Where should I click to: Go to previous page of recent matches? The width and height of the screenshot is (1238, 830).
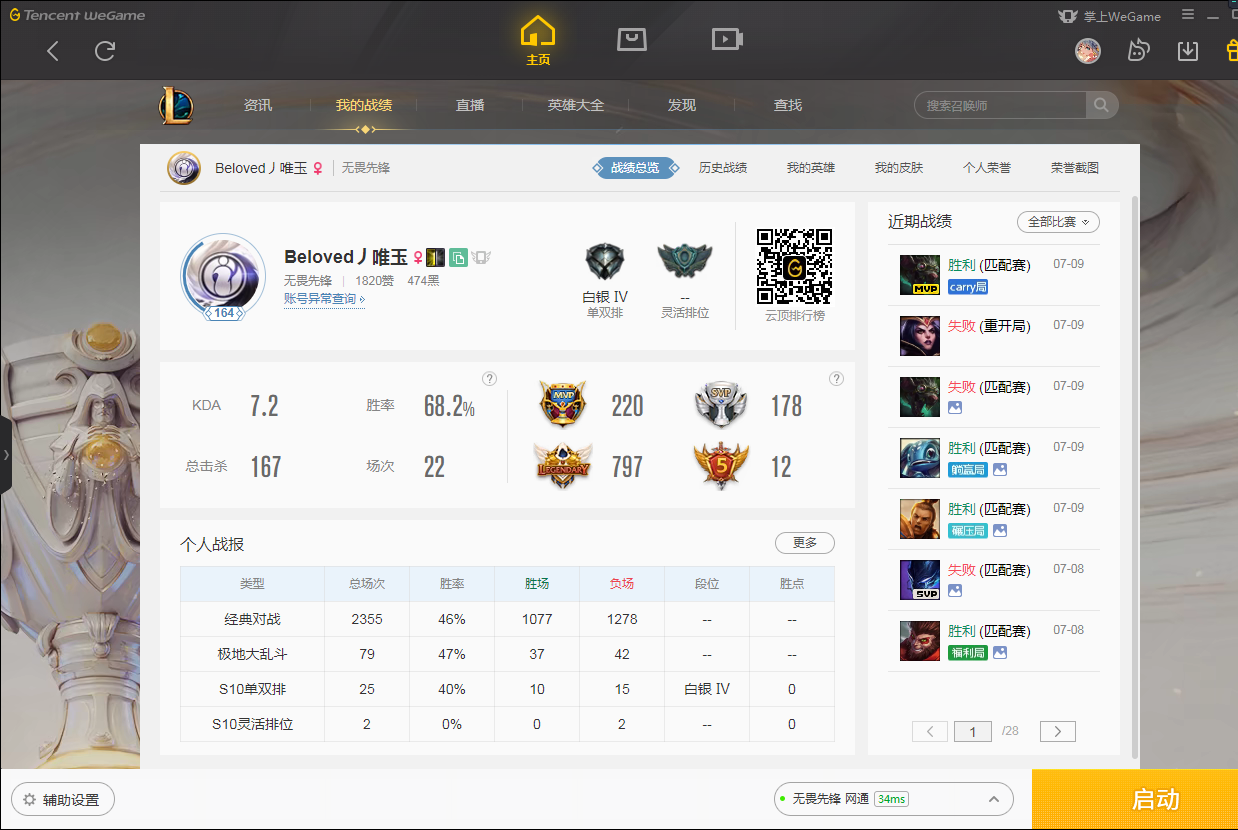930,731
